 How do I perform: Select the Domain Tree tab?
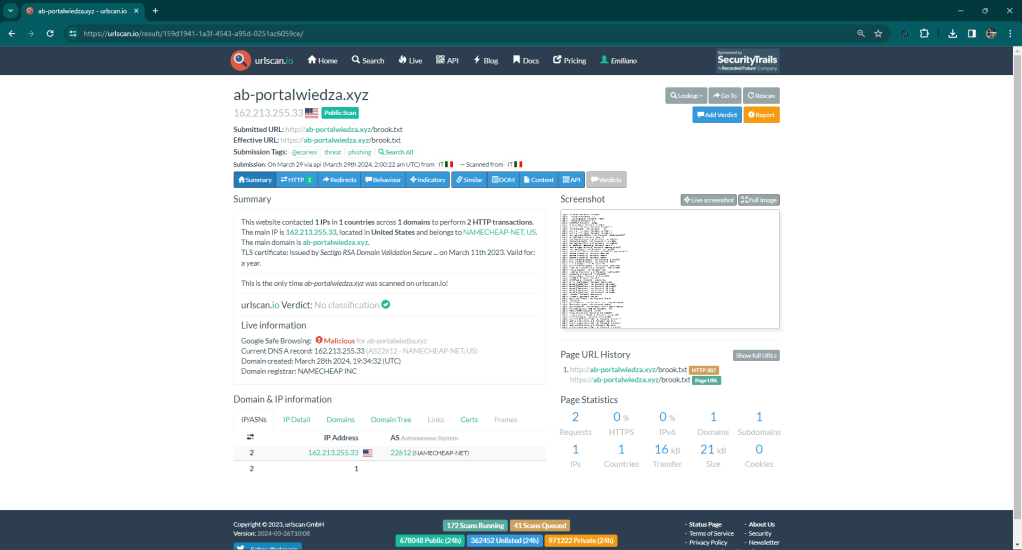[x=390, y=420]
